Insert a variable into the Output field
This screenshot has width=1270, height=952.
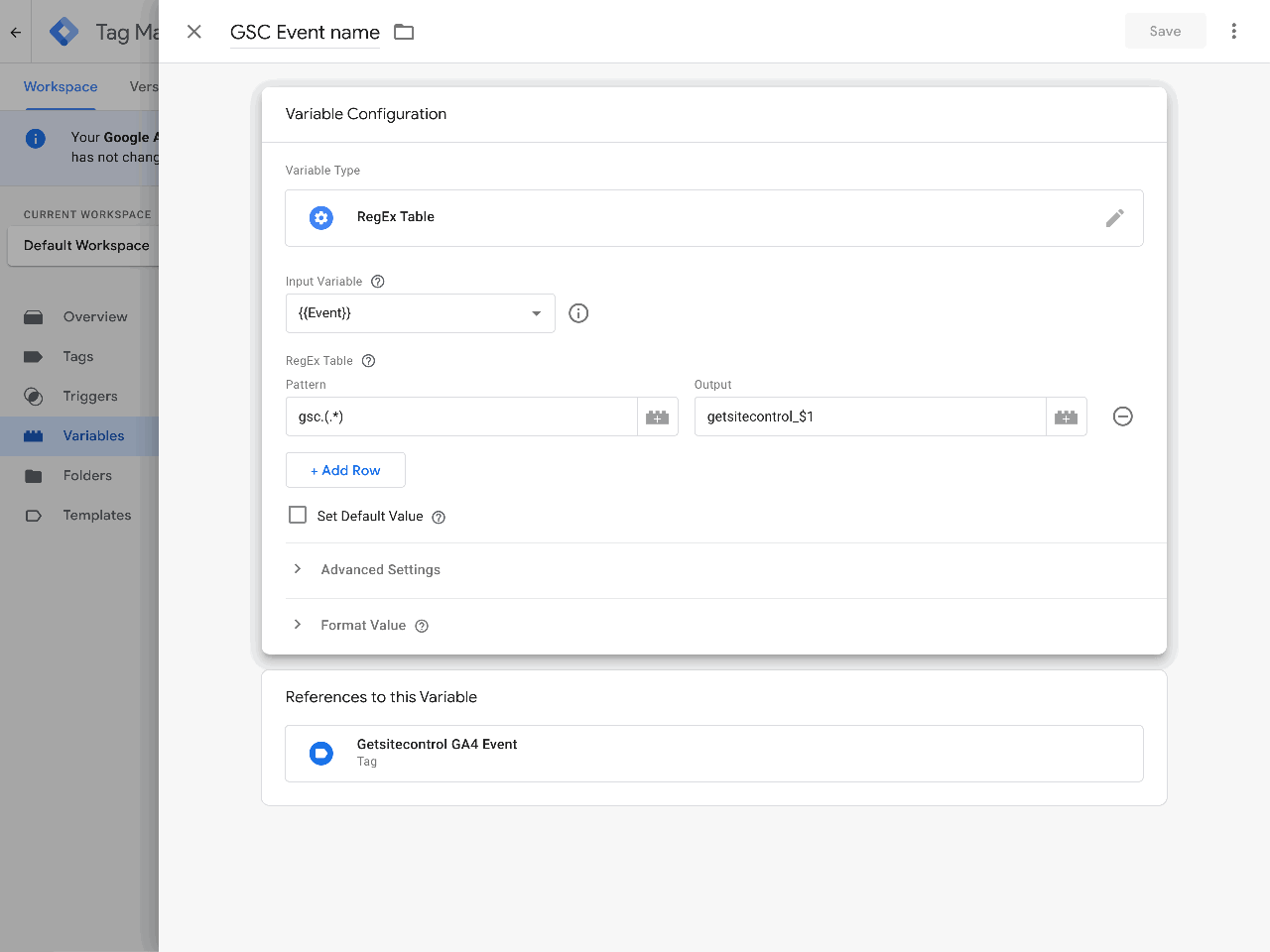1067,416
